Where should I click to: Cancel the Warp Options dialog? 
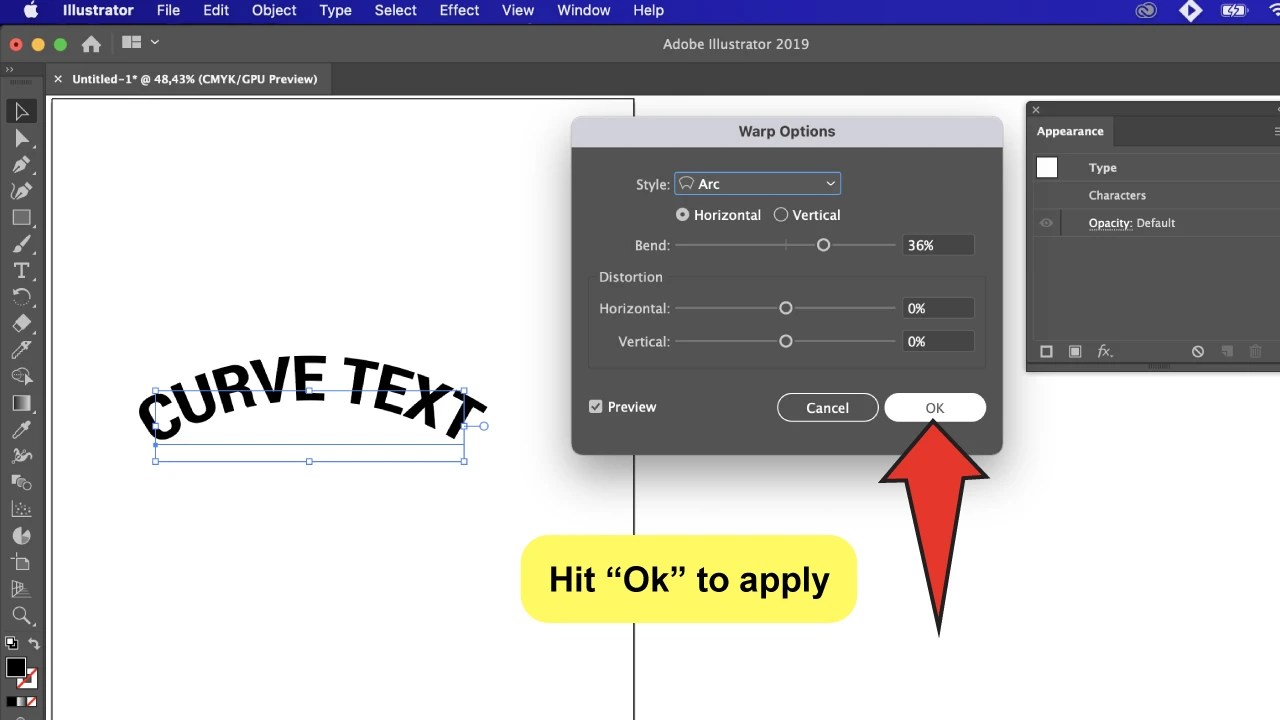(x=827, y=407)
